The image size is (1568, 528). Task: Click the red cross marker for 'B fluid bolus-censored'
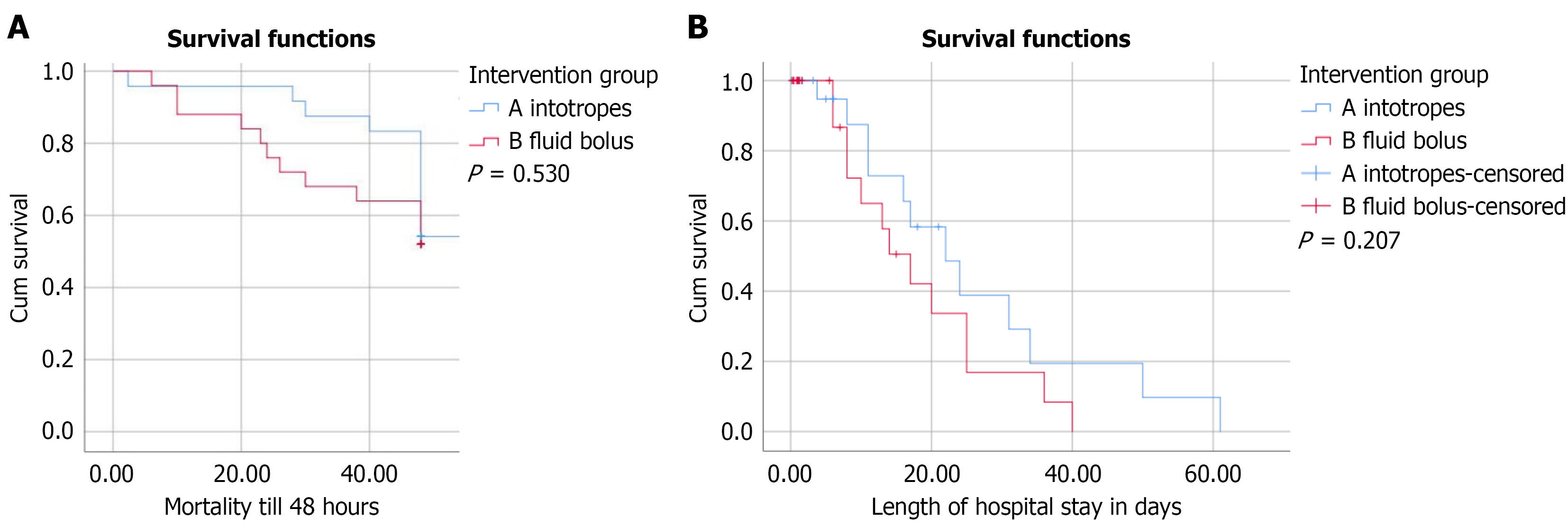pyautogui.click(x=1316, y=206)
